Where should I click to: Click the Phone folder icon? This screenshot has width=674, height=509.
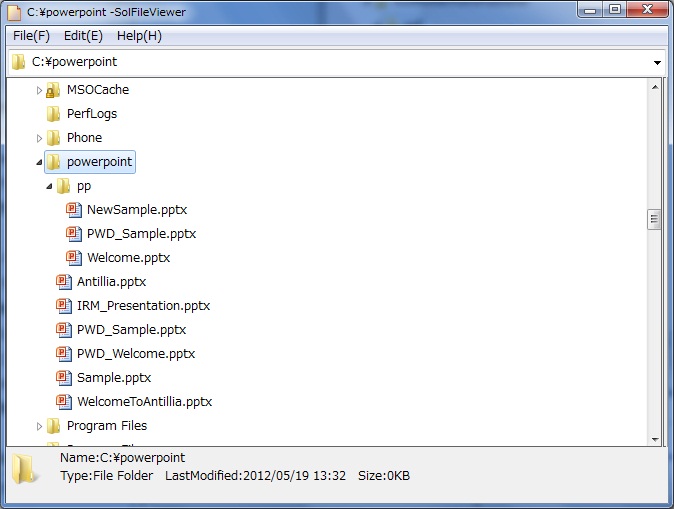pos(53,138)
